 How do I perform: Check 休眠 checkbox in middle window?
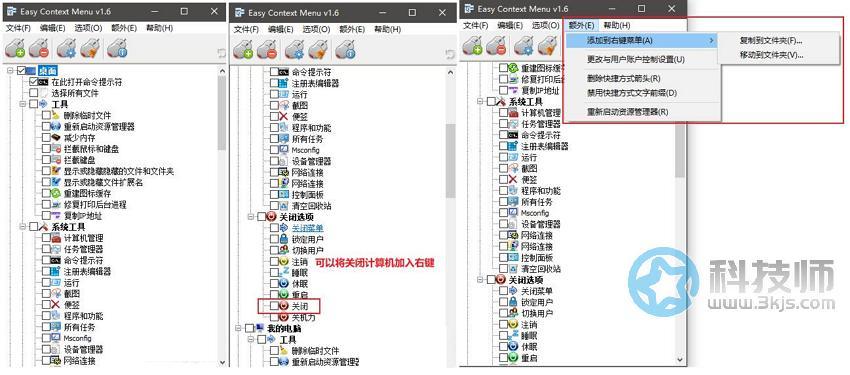(x=273, y=284)
